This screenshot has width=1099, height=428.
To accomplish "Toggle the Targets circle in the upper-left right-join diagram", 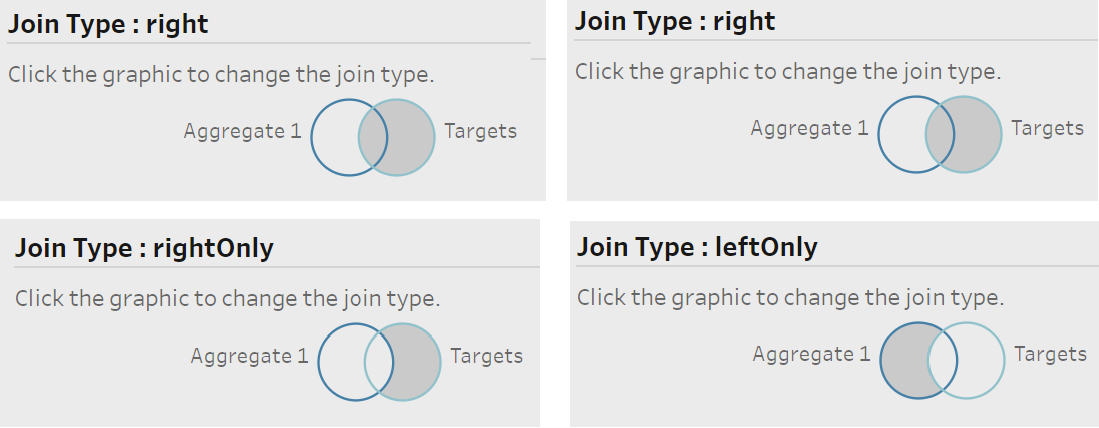I will pos(412,137).
